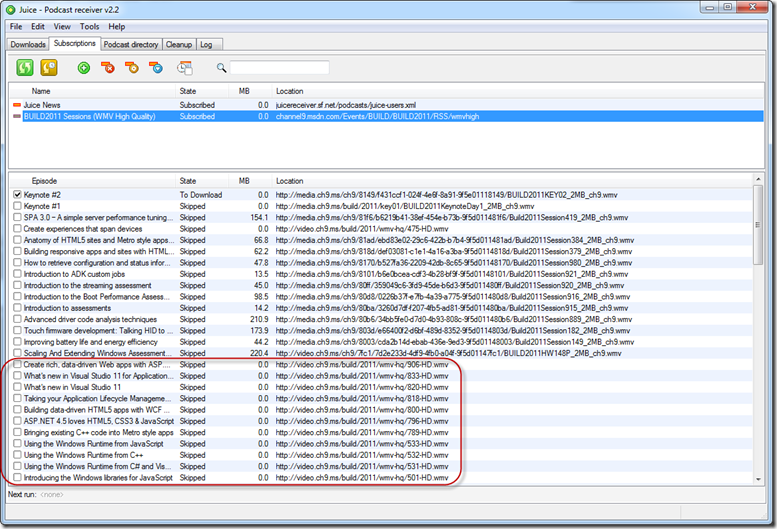Uncheck the Keynote #2 episode checkbox
Image resolution: width=777 pixels, height=529 pixels.
click(x=17, y=195)
